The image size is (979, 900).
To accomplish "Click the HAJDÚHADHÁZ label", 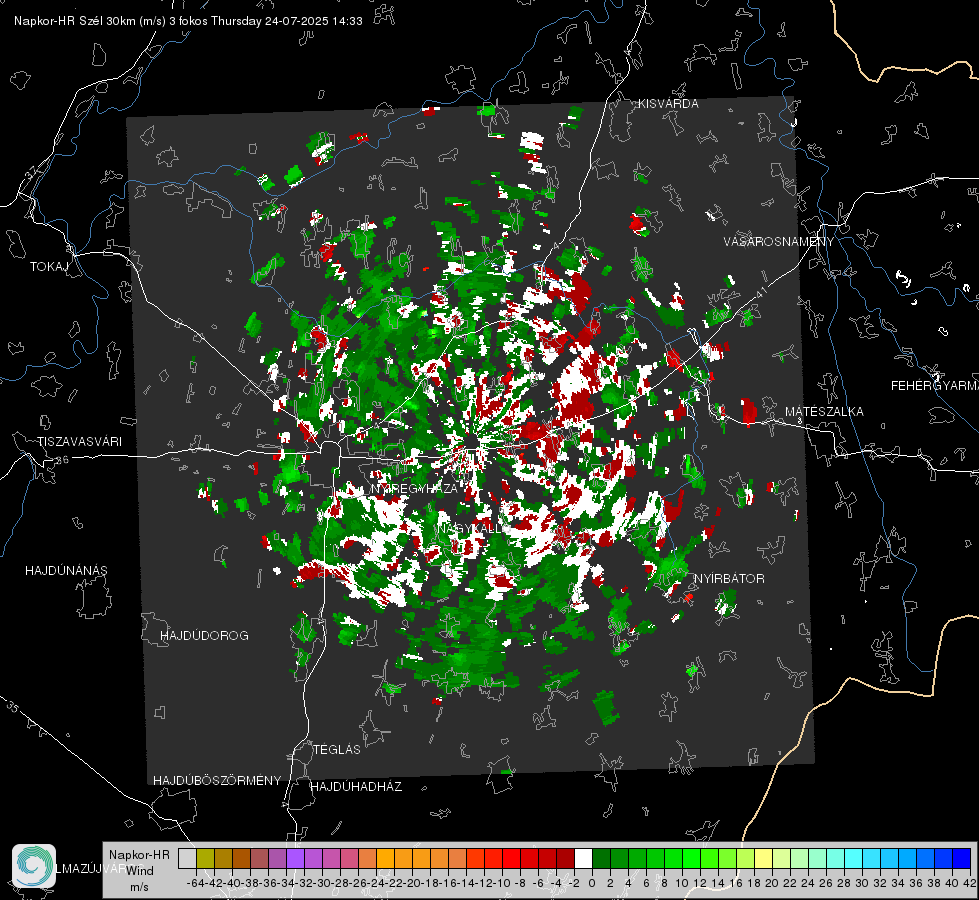I will pos(356,787).
